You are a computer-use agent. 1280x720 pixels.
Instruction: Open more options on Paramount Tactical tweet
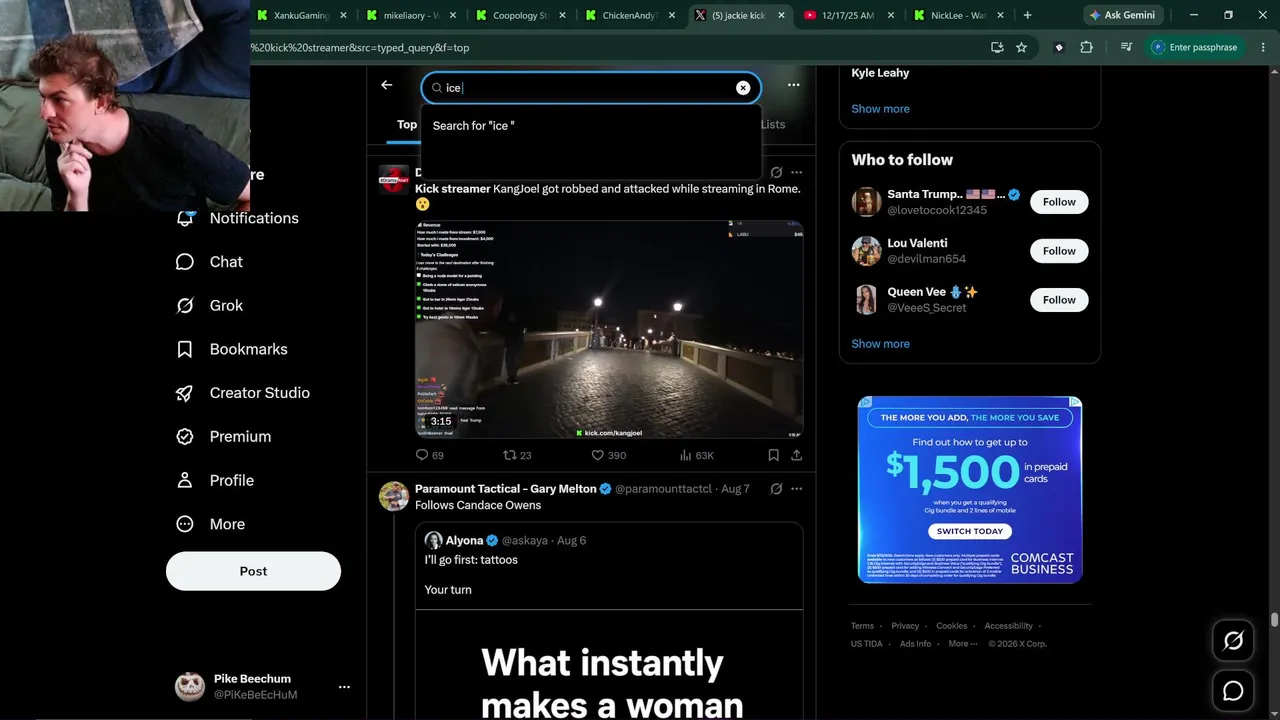[797, 489]
